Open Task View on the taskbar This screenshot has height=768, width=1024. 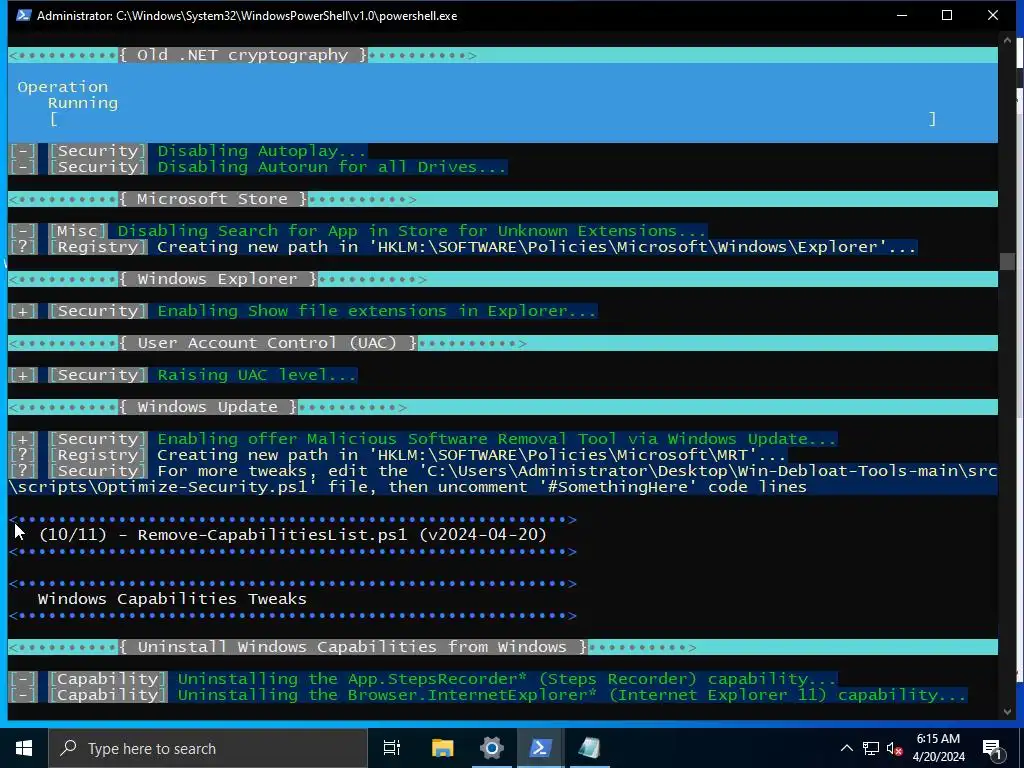tap(392, 748)
